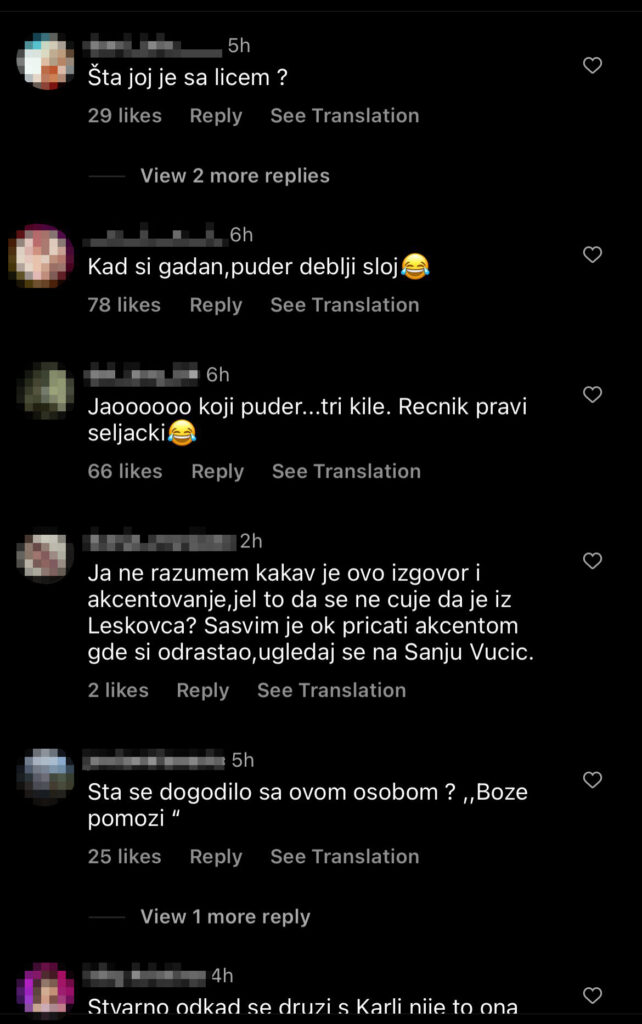Open avatar of 'Kad si gadan' commenter

pos(42,255)
